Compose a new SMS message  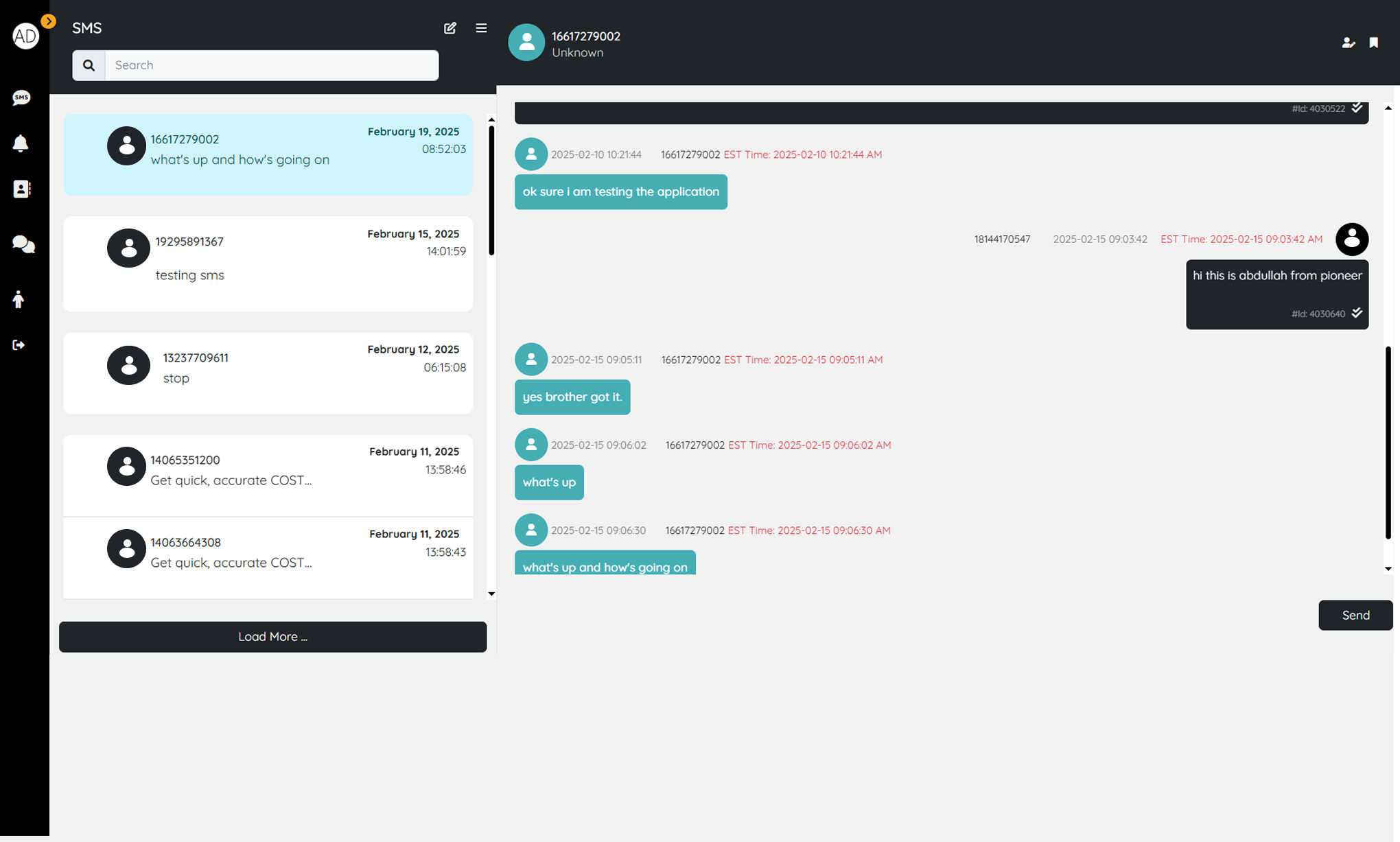click(450, 28)
